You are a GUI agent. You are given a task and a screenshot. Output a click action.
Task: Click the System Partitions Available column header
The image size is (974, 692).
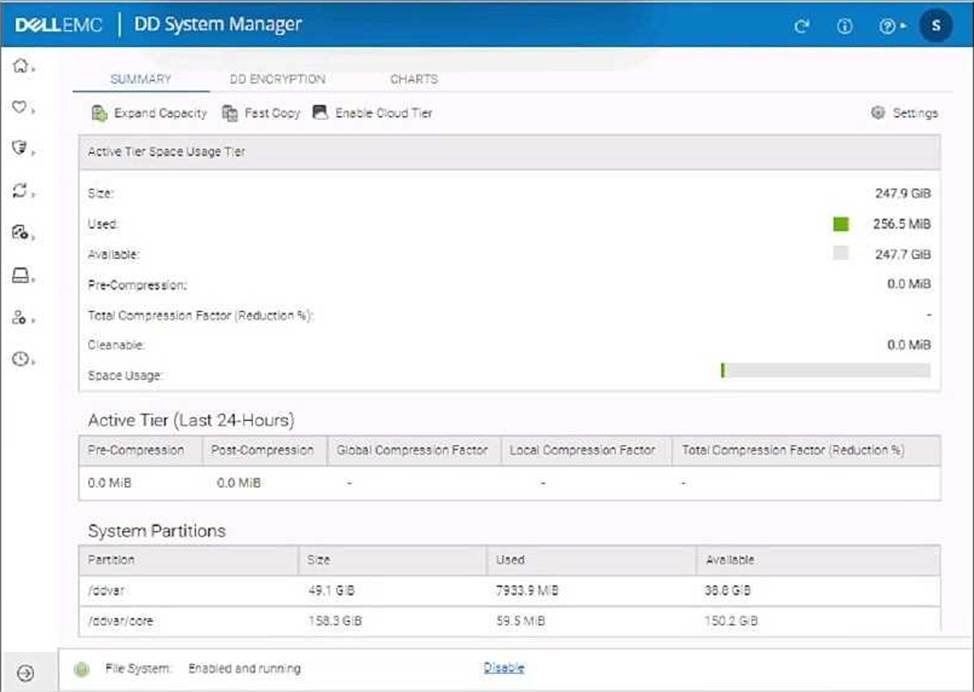tap(818, 560)
